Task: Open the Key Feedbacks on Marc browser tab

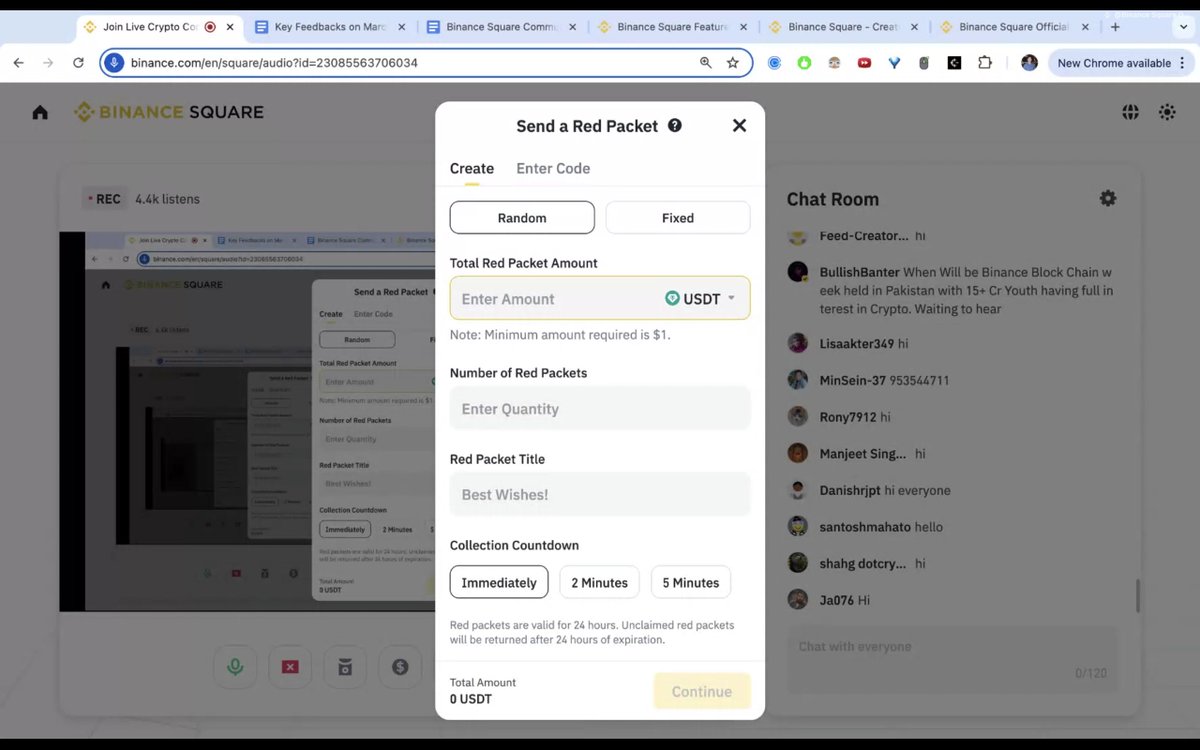Action: point(331,27)
